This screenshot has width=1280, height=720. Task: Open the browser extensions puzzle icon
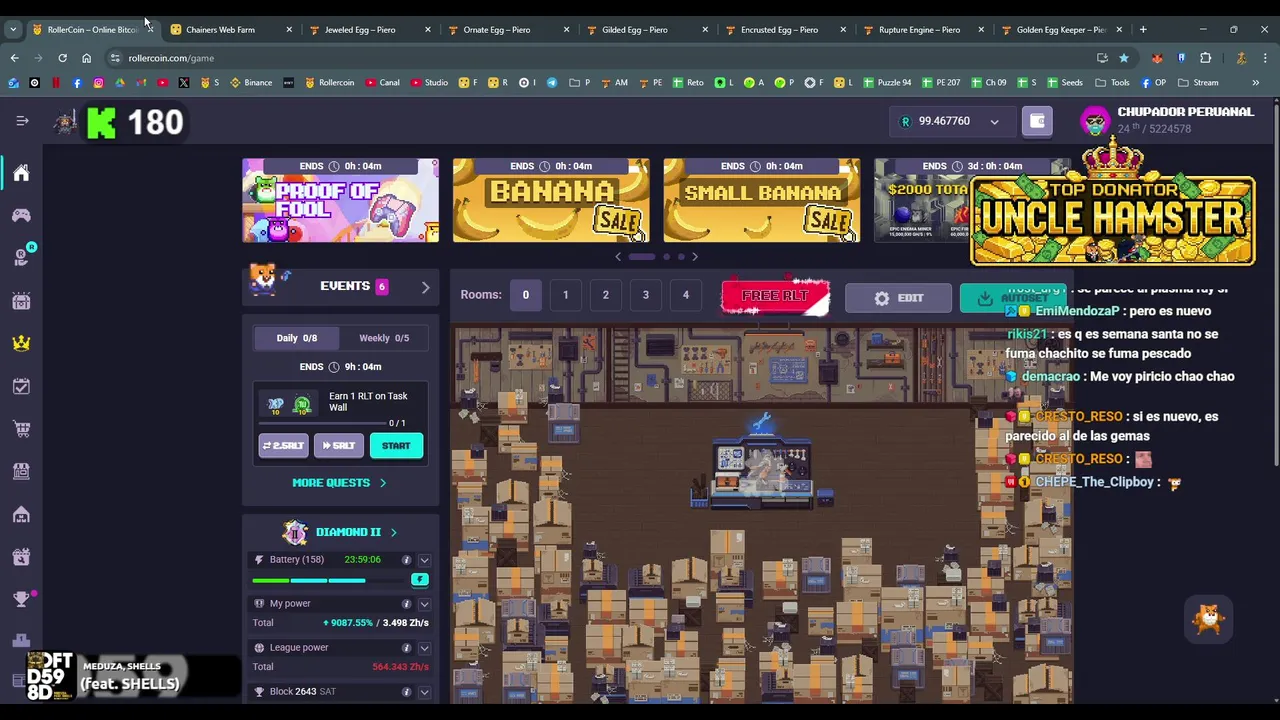tap(1205, 58)
